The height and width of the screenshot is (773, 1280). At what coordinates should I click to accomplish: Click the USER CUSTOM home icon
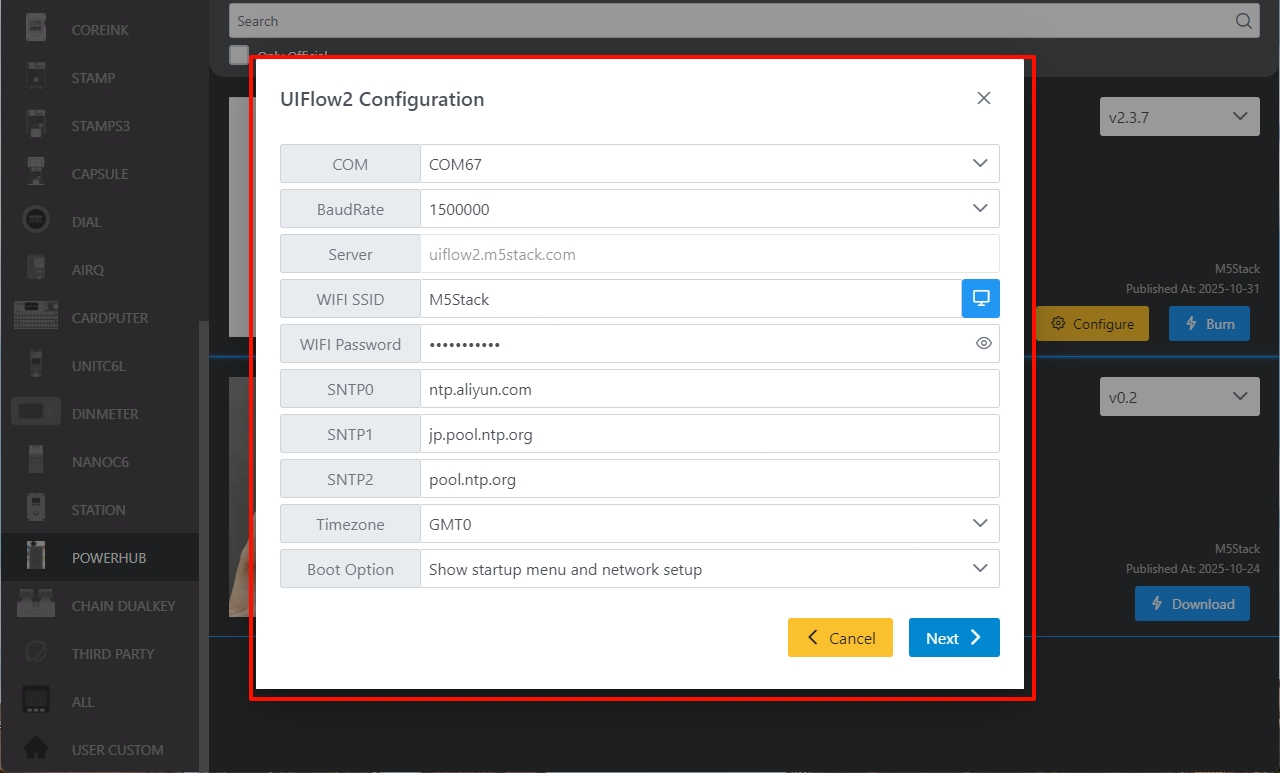36,749
